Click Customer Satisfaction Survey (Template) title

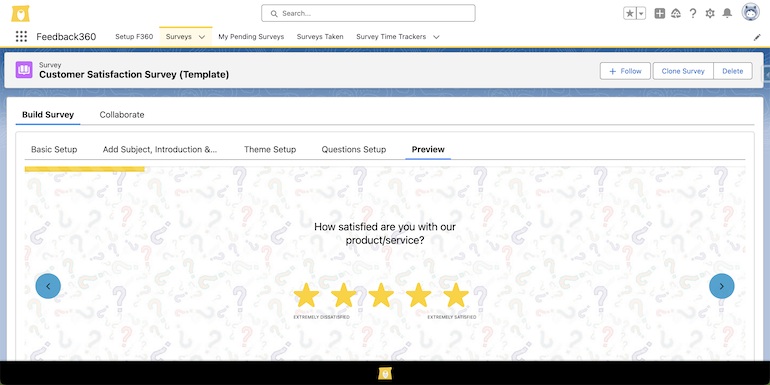click(x=134, y=75)
